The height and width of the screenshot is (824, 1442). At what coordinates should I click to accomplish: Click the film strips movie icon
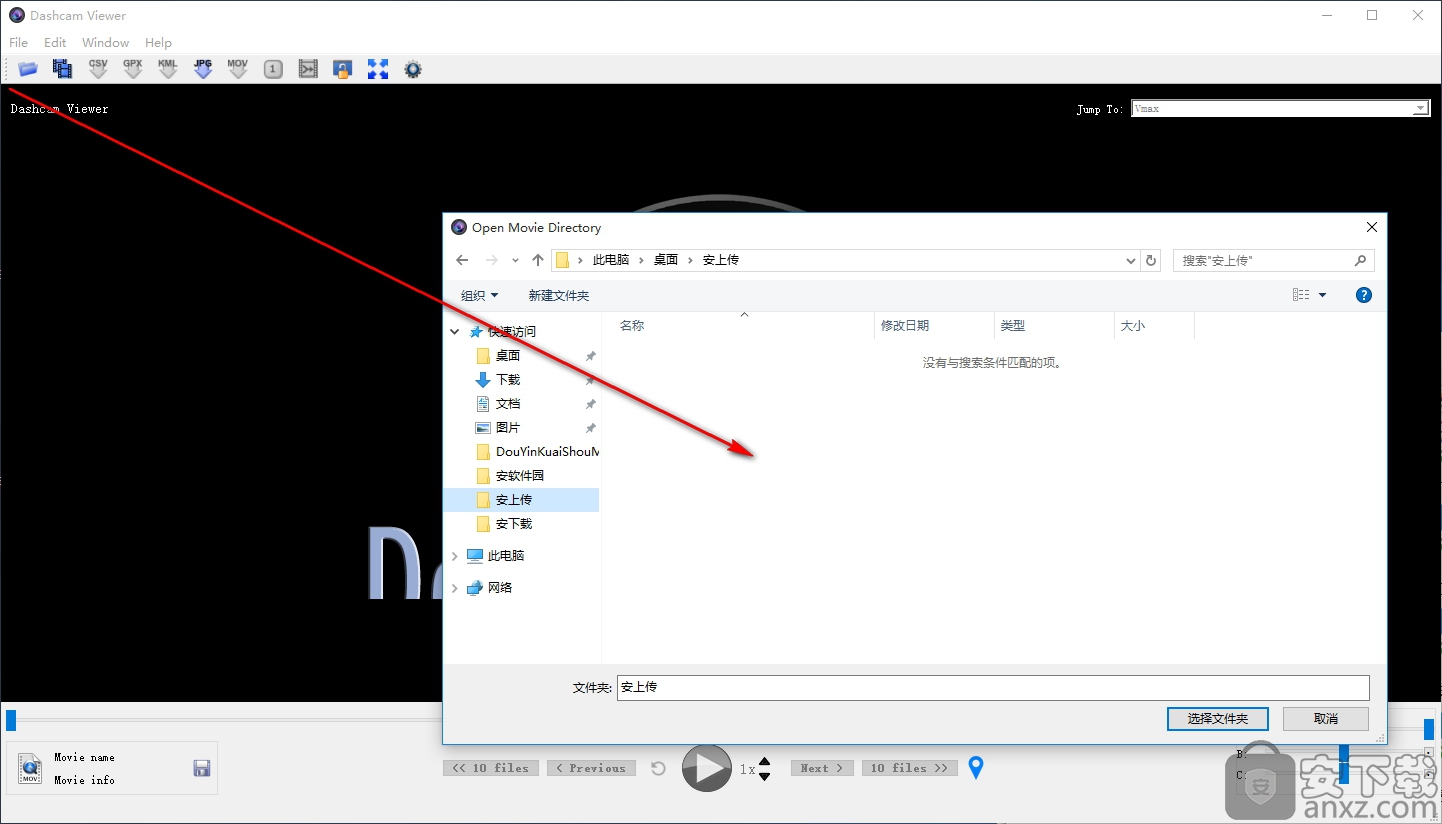(x=63, y=69)
